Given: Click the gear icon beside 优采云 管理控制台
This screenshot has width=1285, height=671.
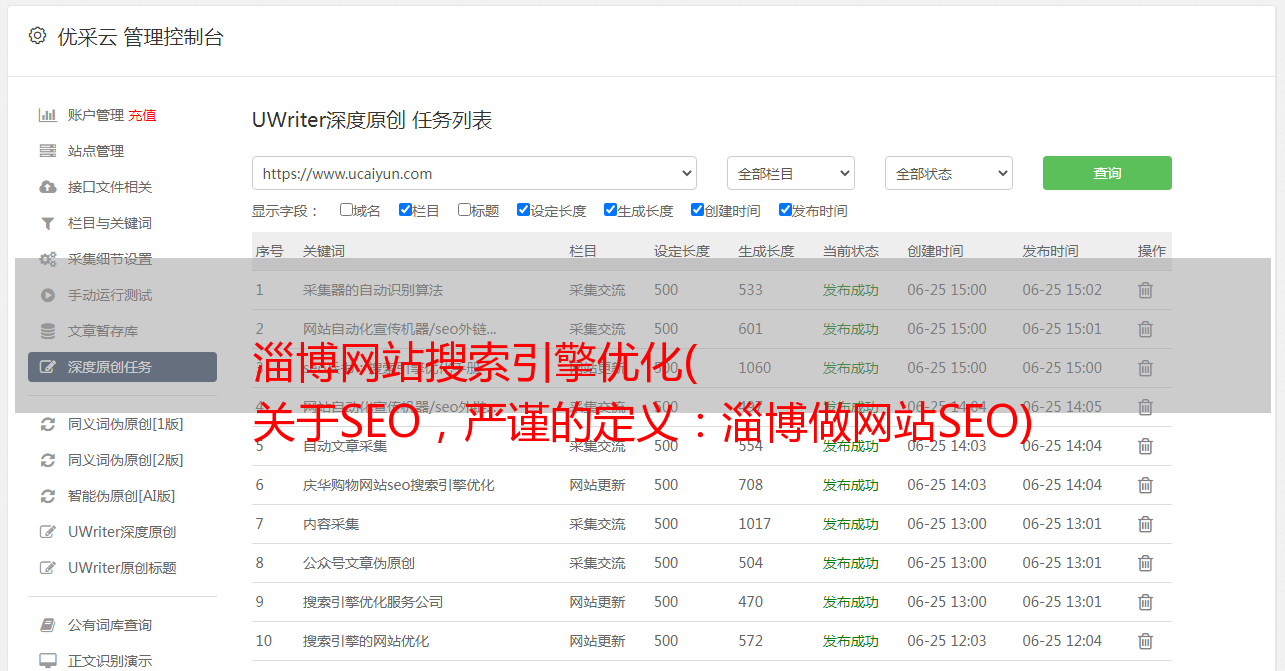Looking at the screenshot, I should click(x=37, y=36).
